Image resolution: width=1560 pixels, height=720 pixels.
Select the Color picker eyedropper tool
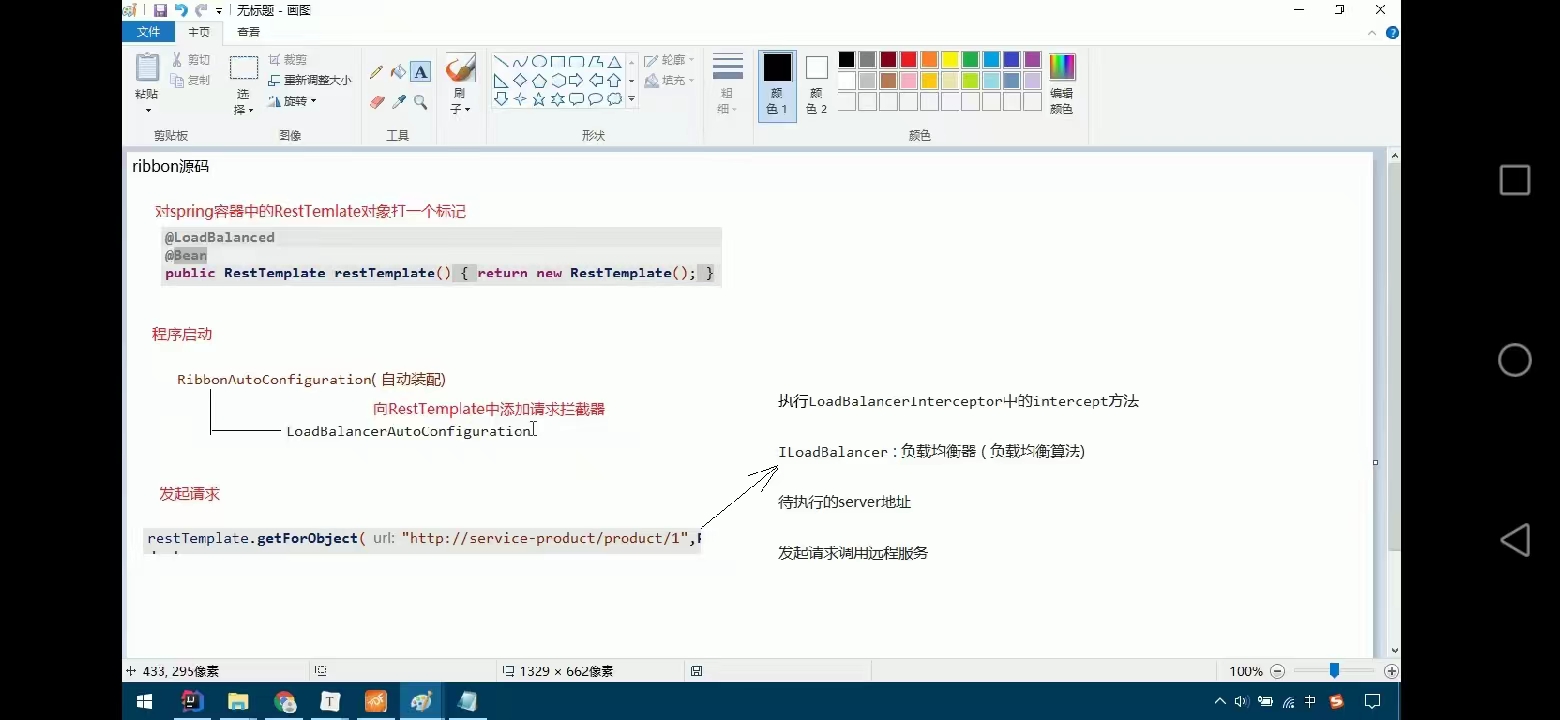click(398, 102)
